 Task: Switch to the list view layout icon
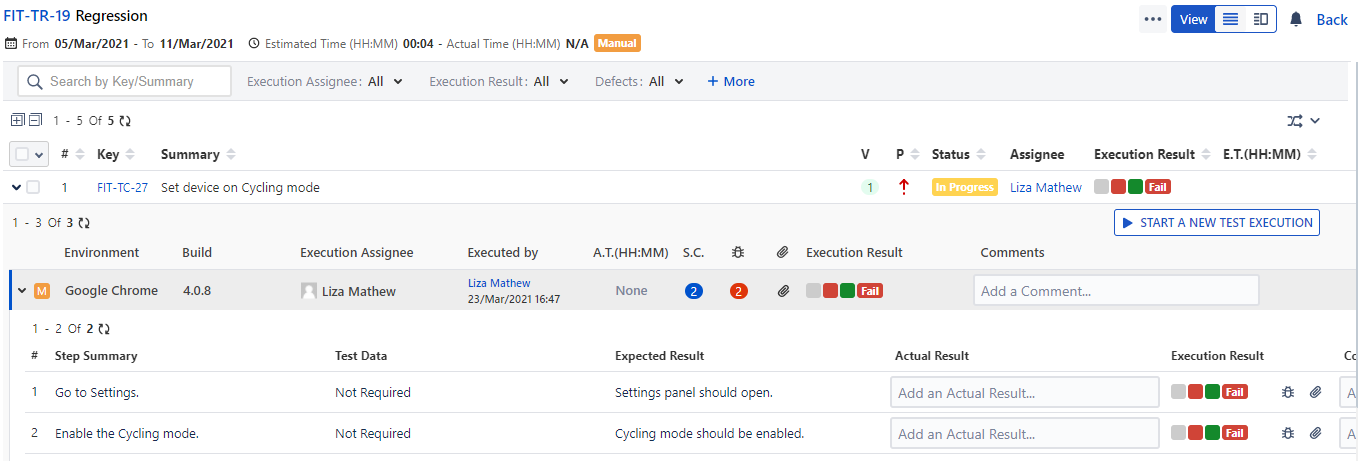[1231, 19]
